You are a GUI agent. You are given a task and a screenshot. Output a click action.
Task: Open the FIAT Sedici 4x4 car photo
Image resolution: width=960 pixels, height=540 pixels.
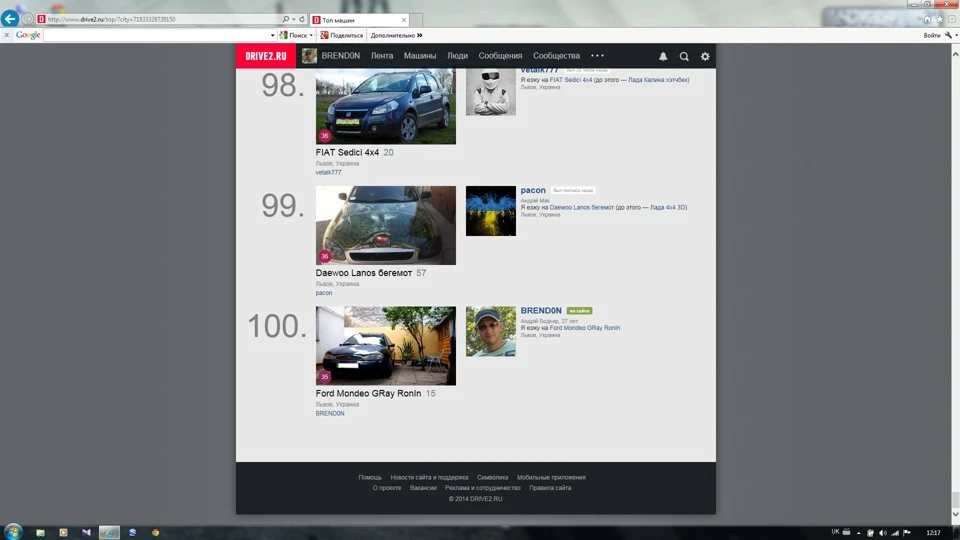click(x=386, y=107)
